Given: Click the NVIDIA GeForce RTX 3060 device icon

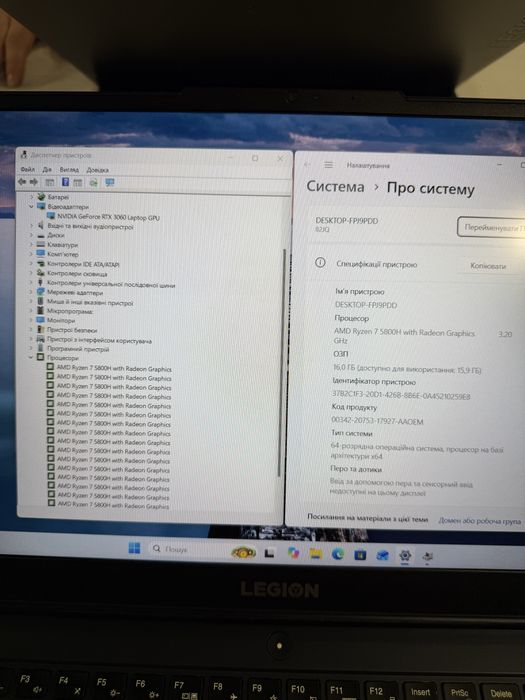Looking at the screenshot, I should [x=51, y=217].
